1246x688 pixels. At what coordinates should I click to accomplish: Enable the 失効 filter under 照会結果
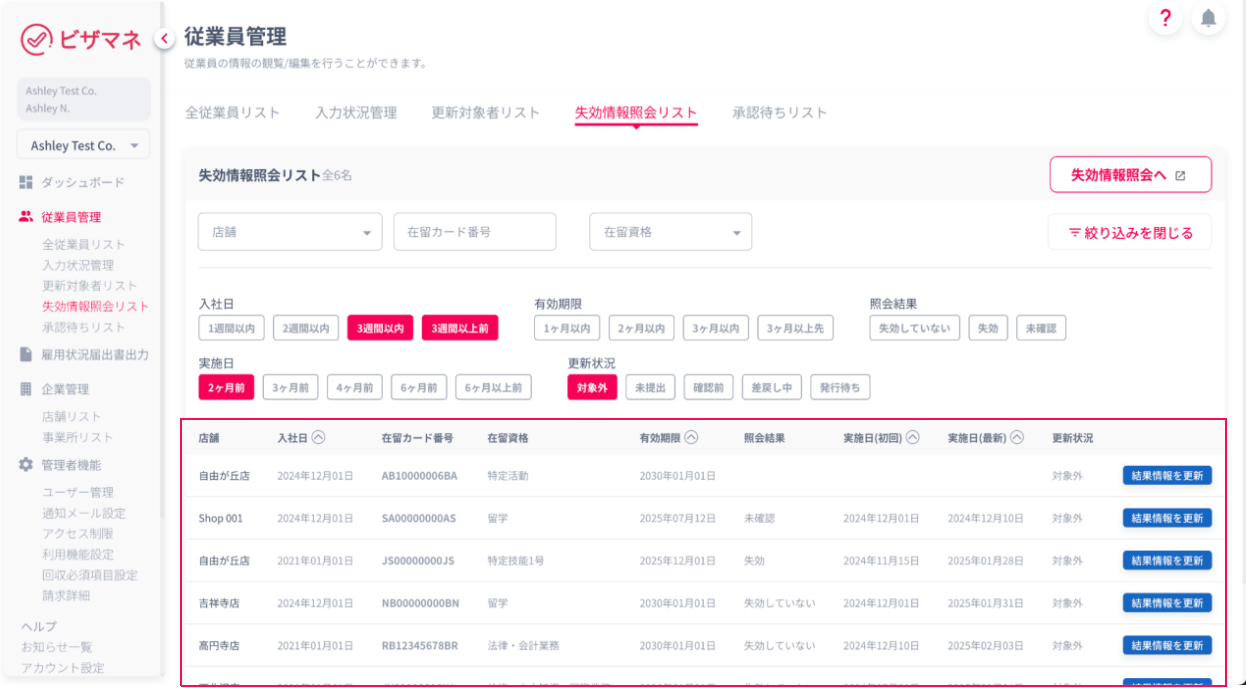(988, 328)
